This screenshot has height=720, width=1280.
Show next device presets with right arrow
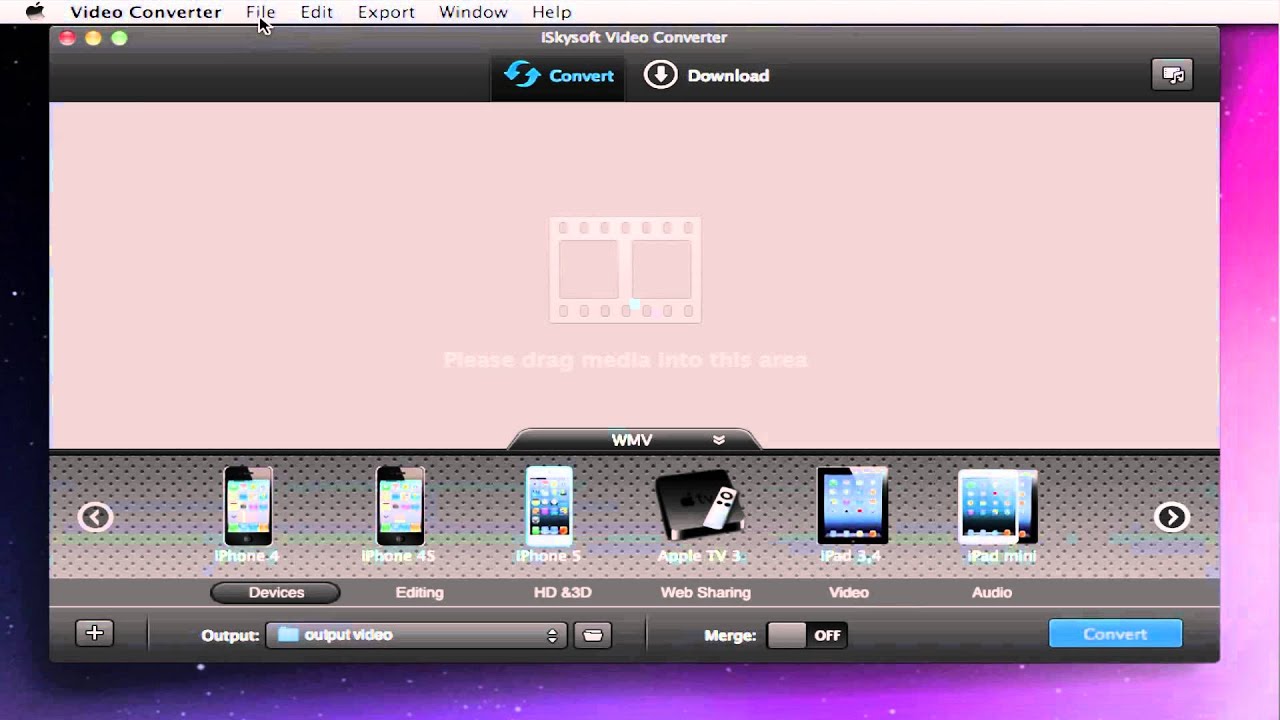pyautogui.click(x=1171, y=517)
